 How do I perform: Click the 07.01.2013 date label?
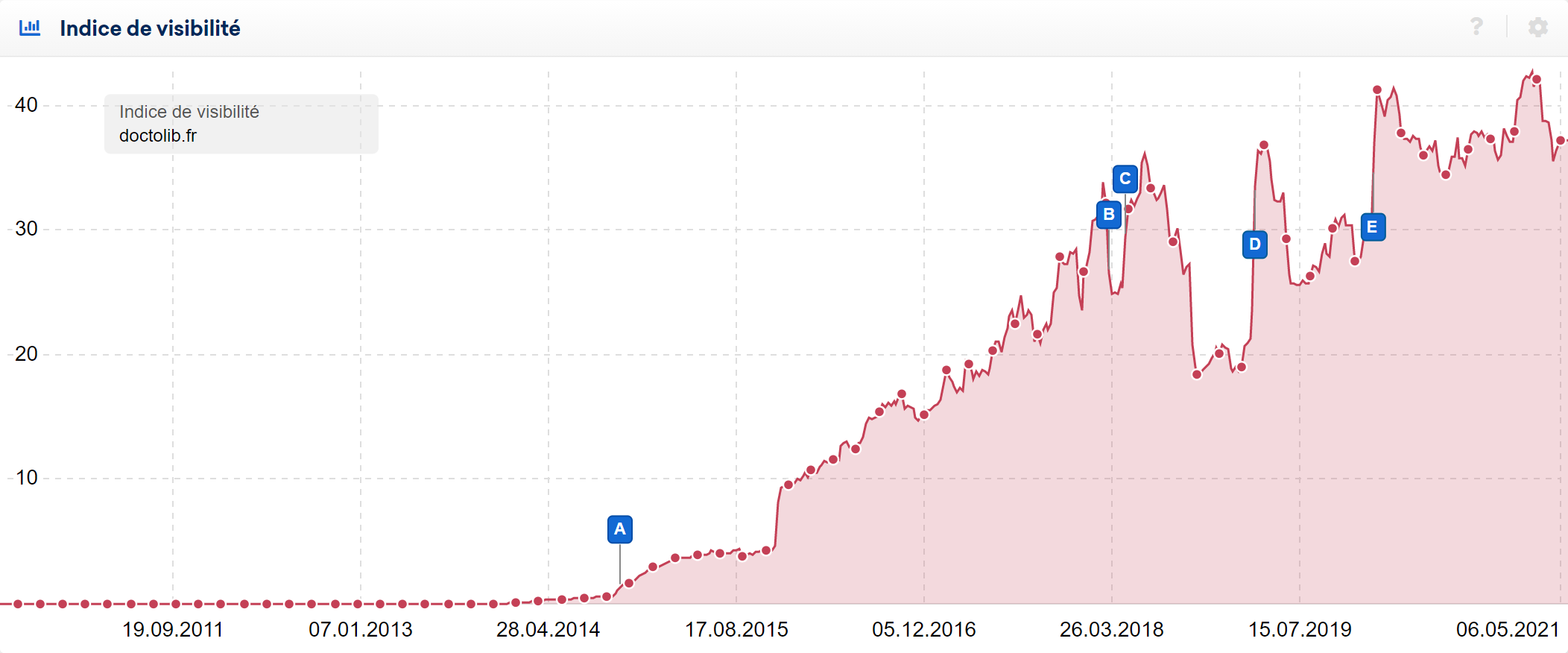(361, 630)
